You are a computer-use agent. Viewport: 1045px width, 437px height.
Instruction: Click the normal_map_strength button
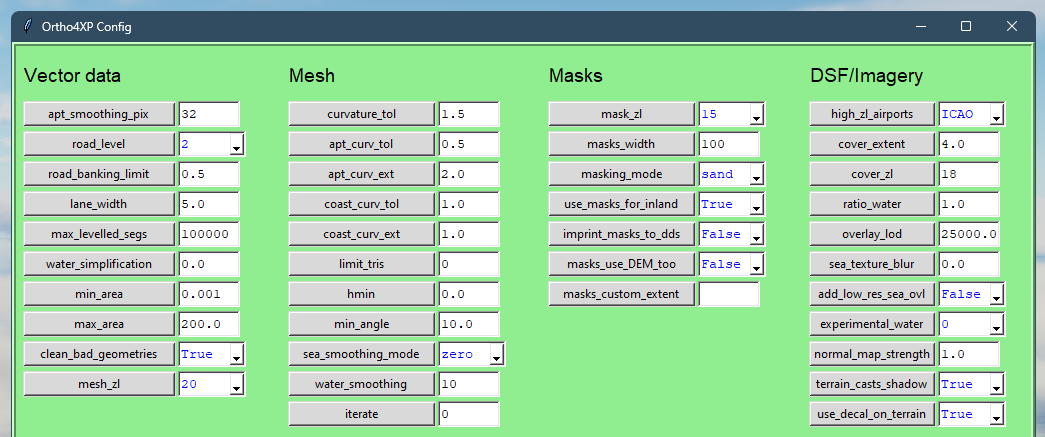click(872, 354)
